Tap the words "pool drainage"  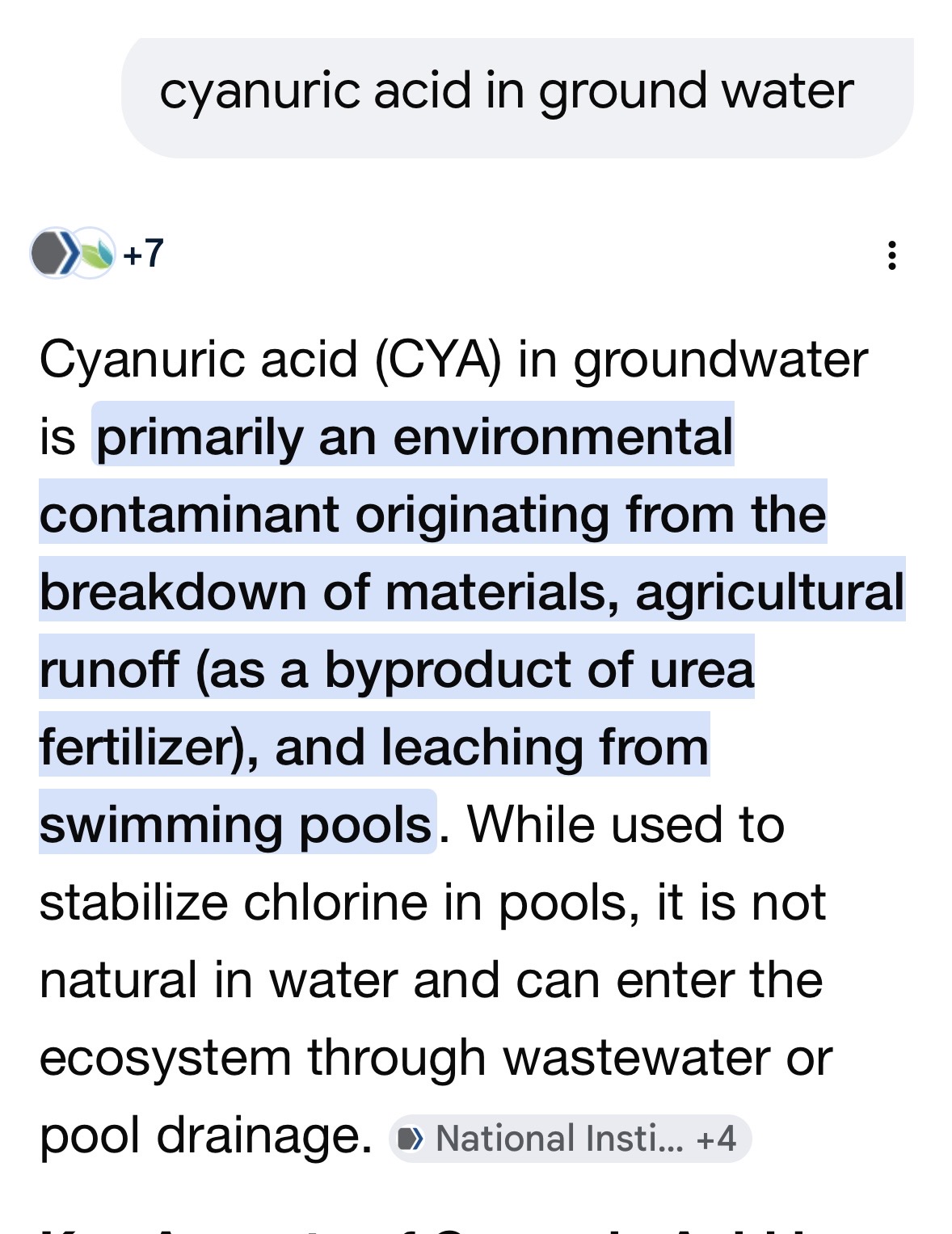[205, 1135]
